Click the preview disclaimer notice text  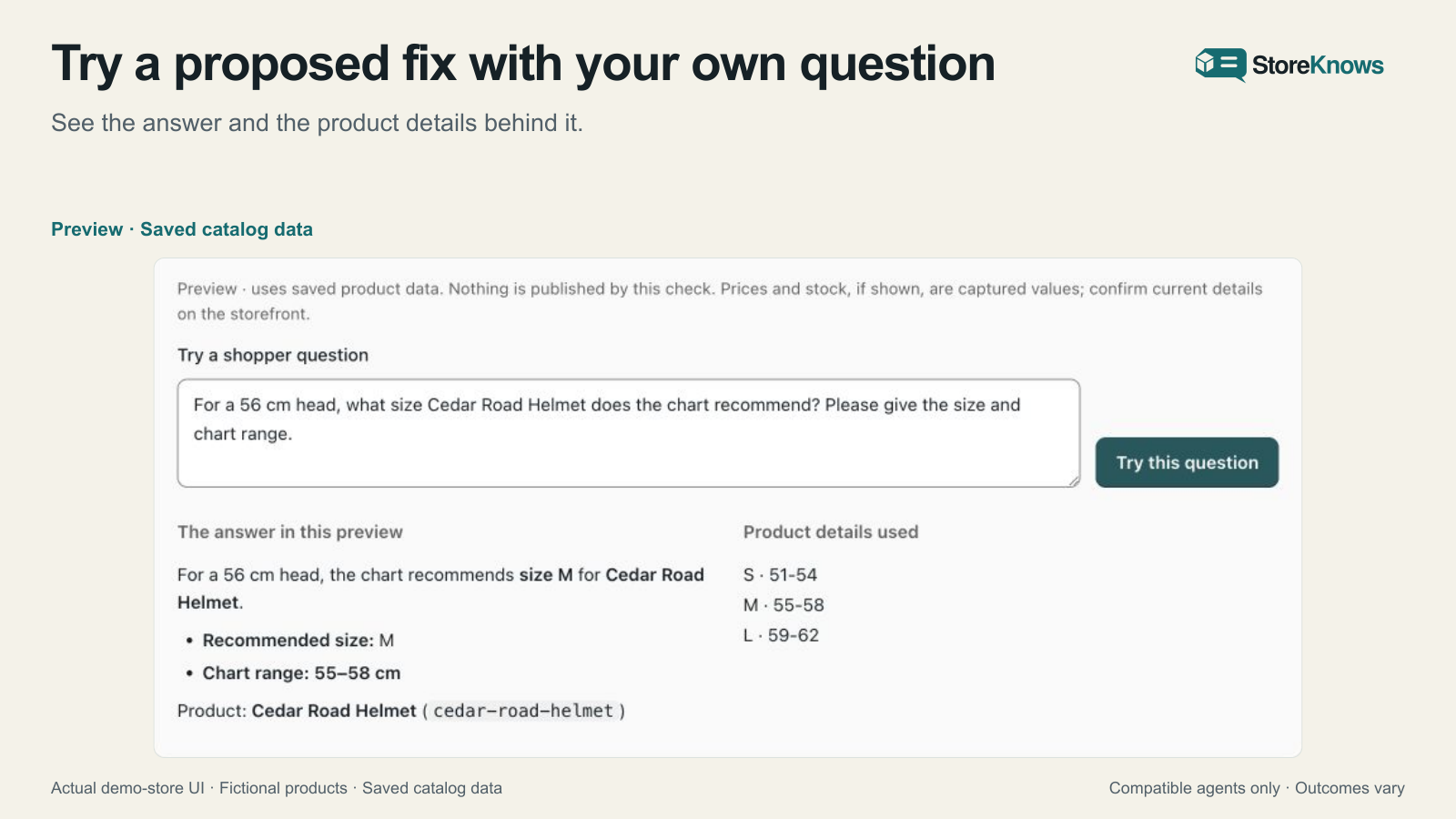[720, 301]
